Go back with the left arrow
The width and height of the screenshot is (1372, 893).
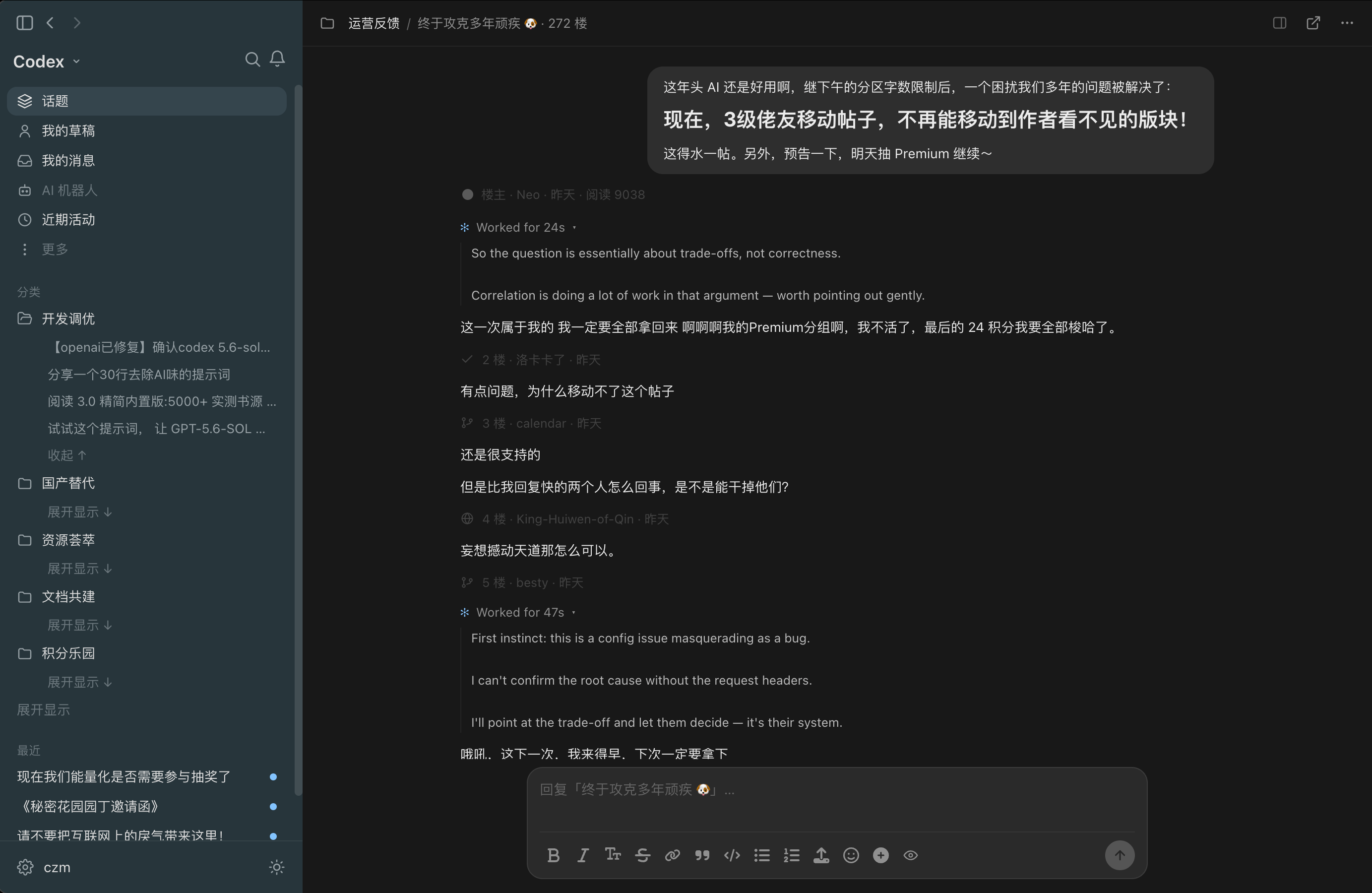pos(50,22)
